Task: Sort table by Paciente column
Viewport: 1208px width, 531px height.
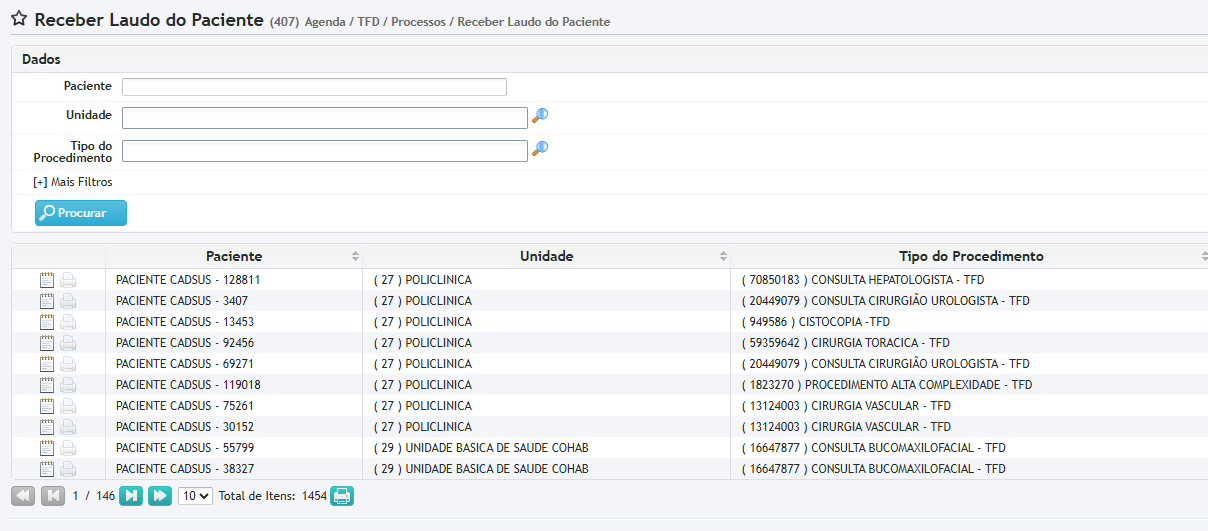Action: point(234,256)
